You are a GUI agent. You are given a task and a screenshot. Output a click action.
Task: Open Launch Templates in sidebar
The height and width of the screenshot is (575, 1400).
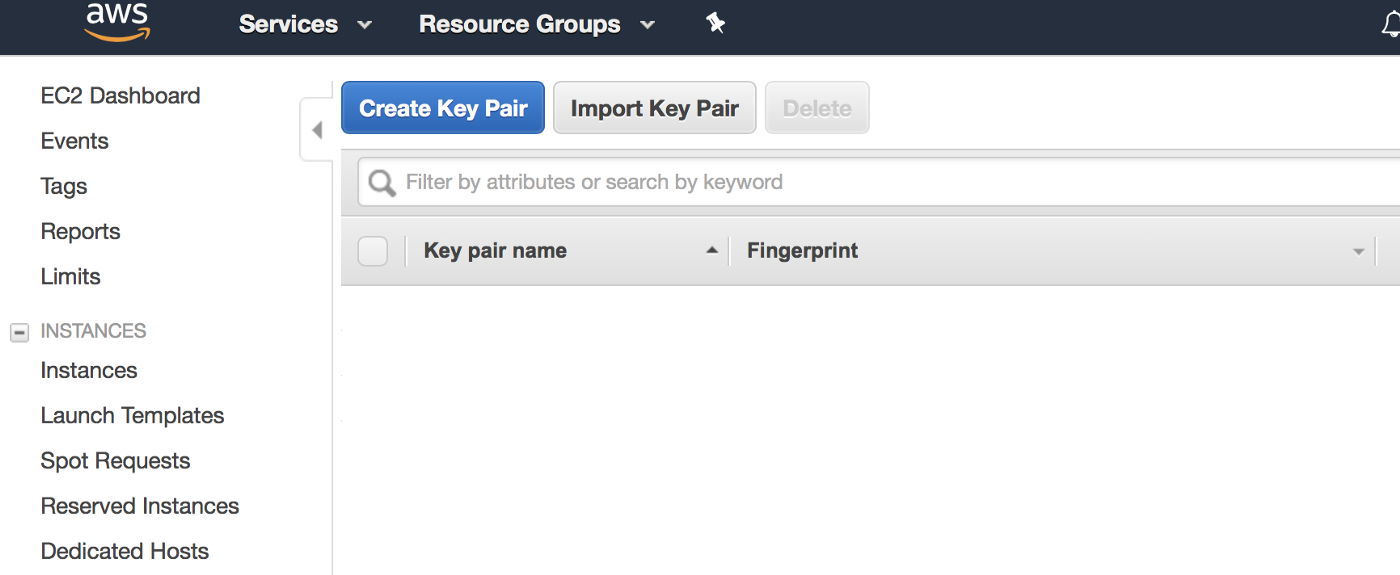point(132,416)
